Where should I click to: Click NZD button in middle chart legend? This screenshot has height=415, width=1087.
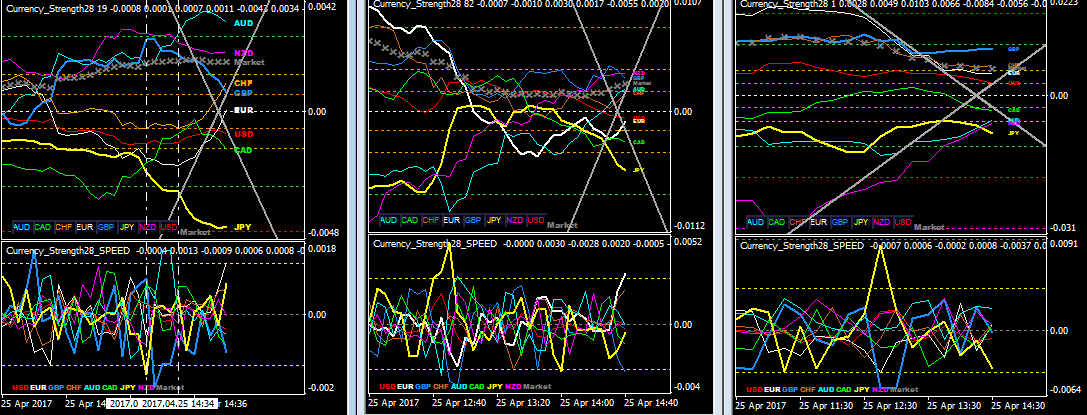click(x=516, y=220)
